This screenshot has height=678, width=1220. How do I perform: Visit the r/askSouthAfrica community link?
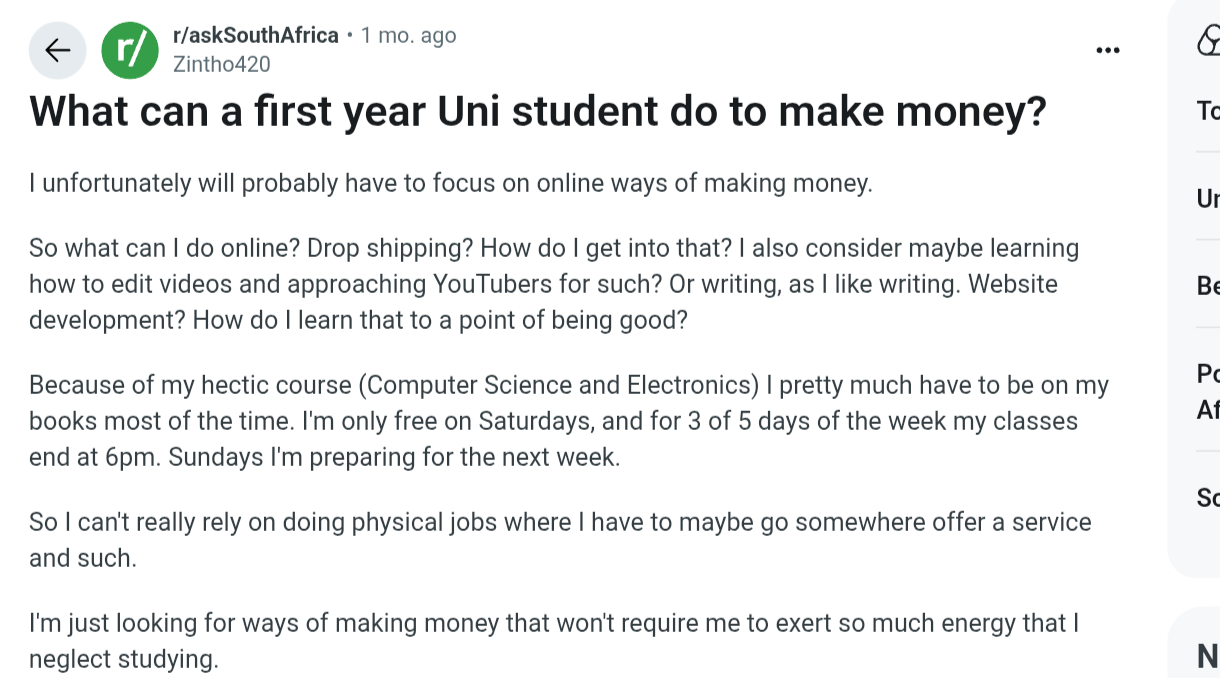click(x=256, y=35)
